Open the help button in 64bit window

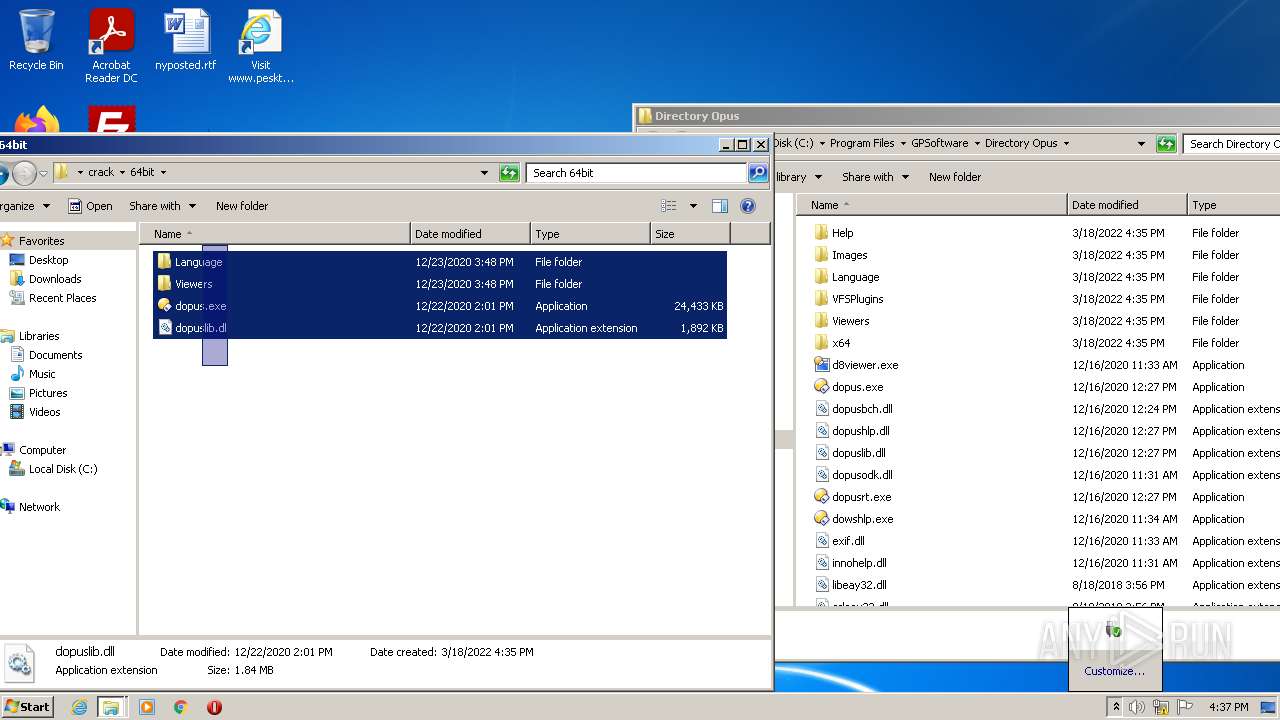click(x=747, y=206)
